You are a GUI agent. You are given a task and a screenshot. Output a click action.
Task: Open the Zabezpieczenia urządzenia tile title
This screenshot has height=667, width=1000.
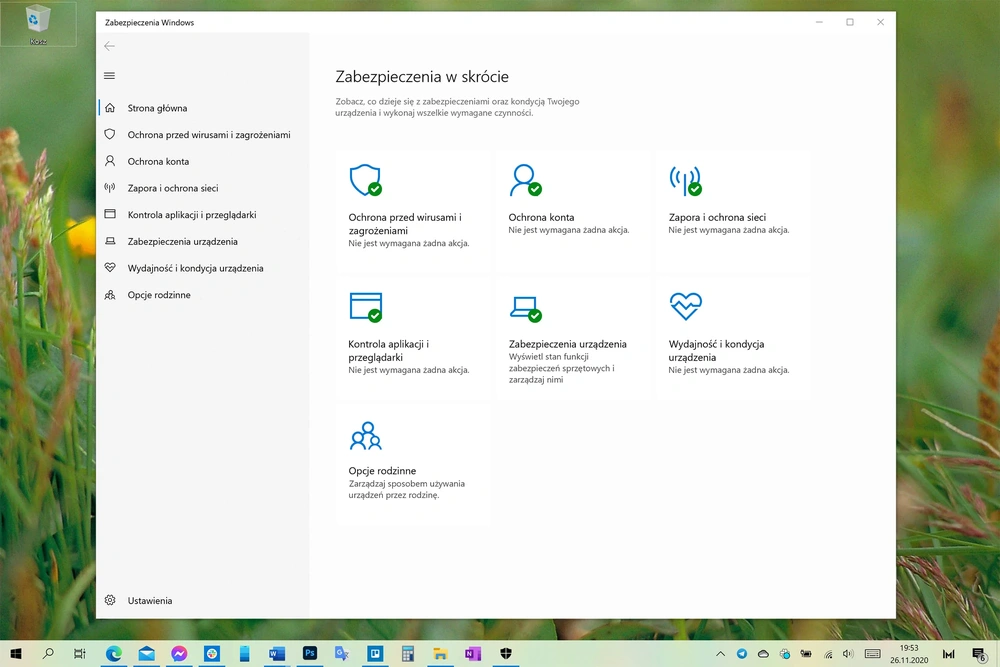click(568, 344)
